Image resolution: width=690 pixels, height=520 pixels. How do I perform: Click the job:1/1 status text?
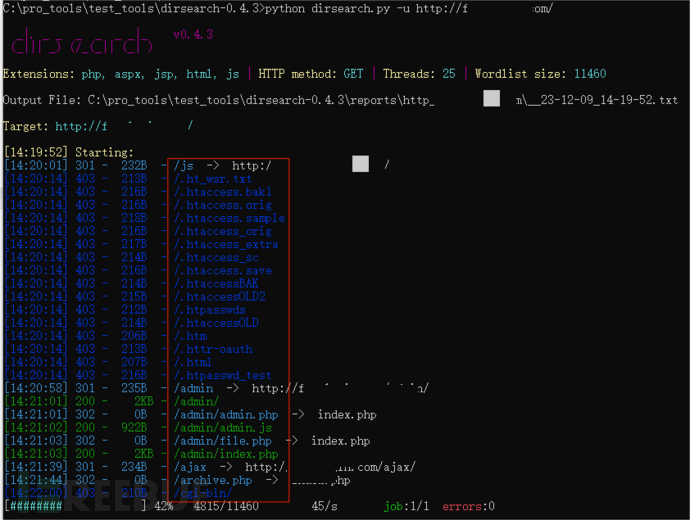coord(407,506)
